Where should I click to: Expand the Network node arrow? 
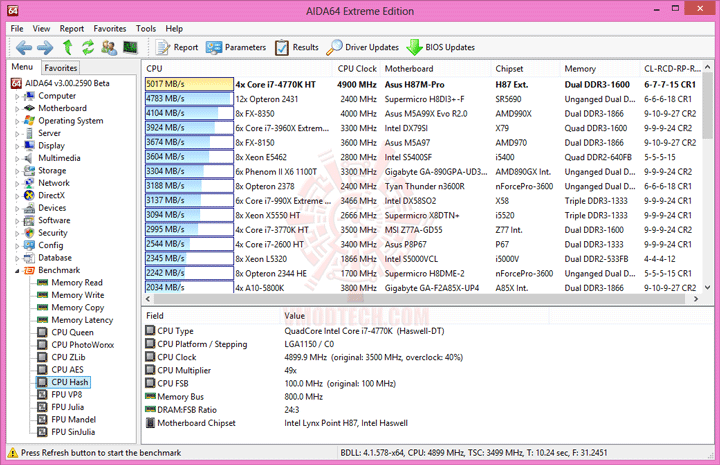(x=17, y=184)
